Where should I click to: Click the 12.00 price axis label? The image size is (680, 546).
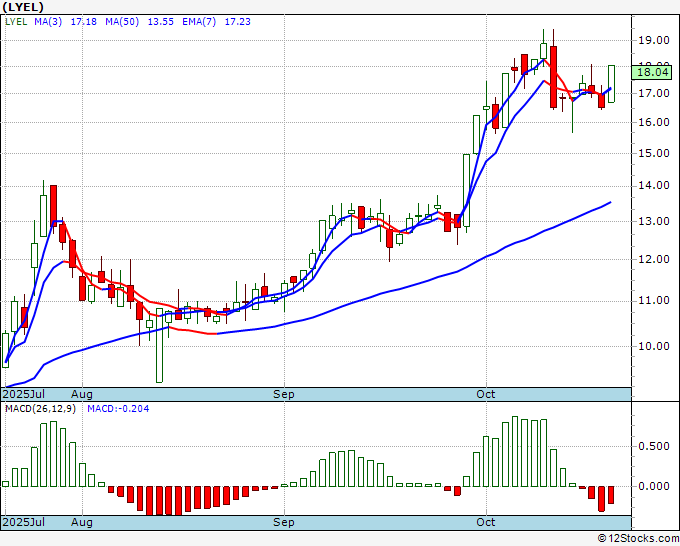(x=654, y=259)
